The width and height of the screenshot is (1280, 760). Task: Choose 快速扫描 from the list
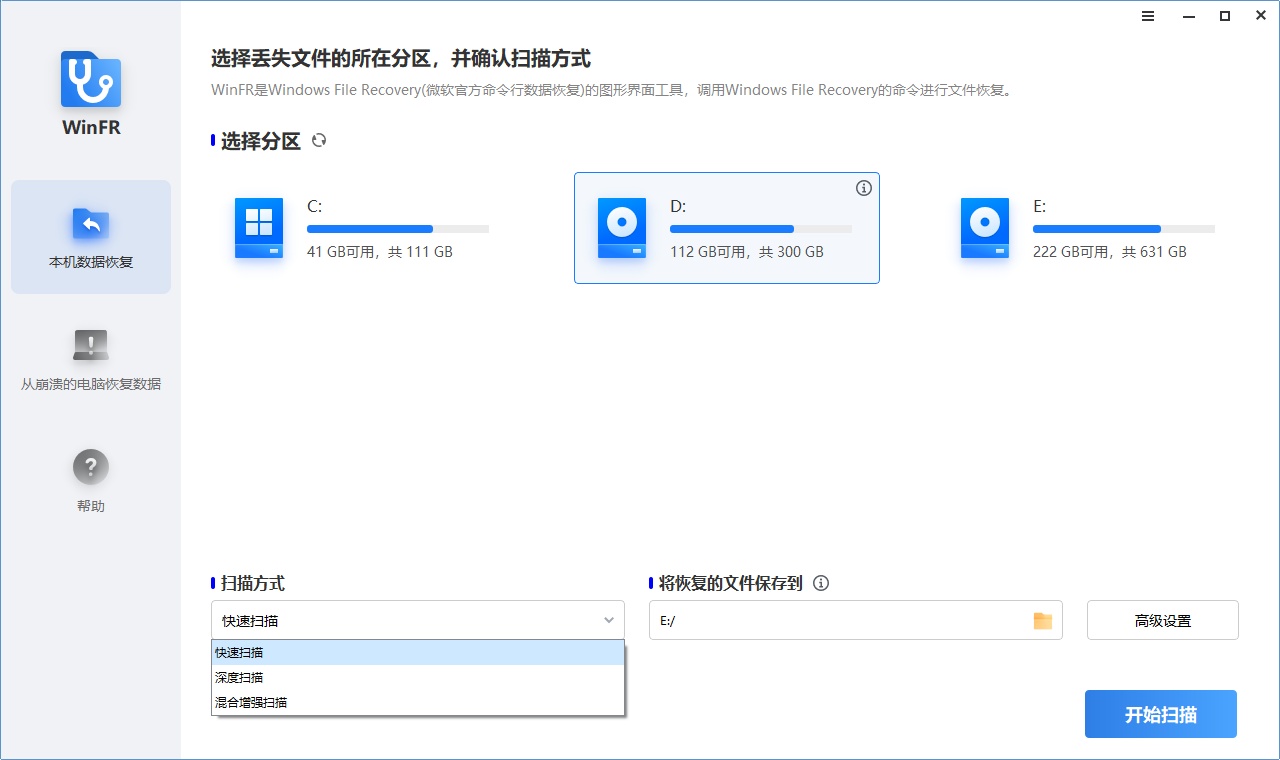point(418,652)
